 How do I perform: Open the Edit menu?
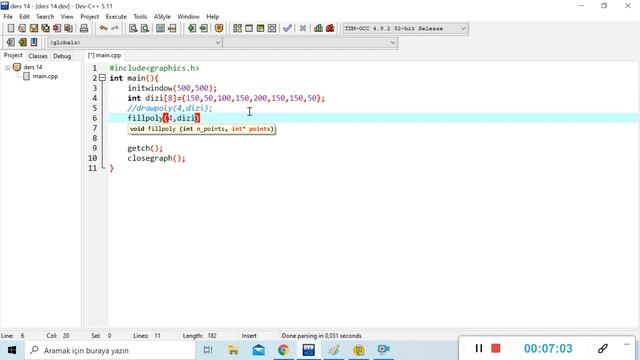[x=24, y=17]
